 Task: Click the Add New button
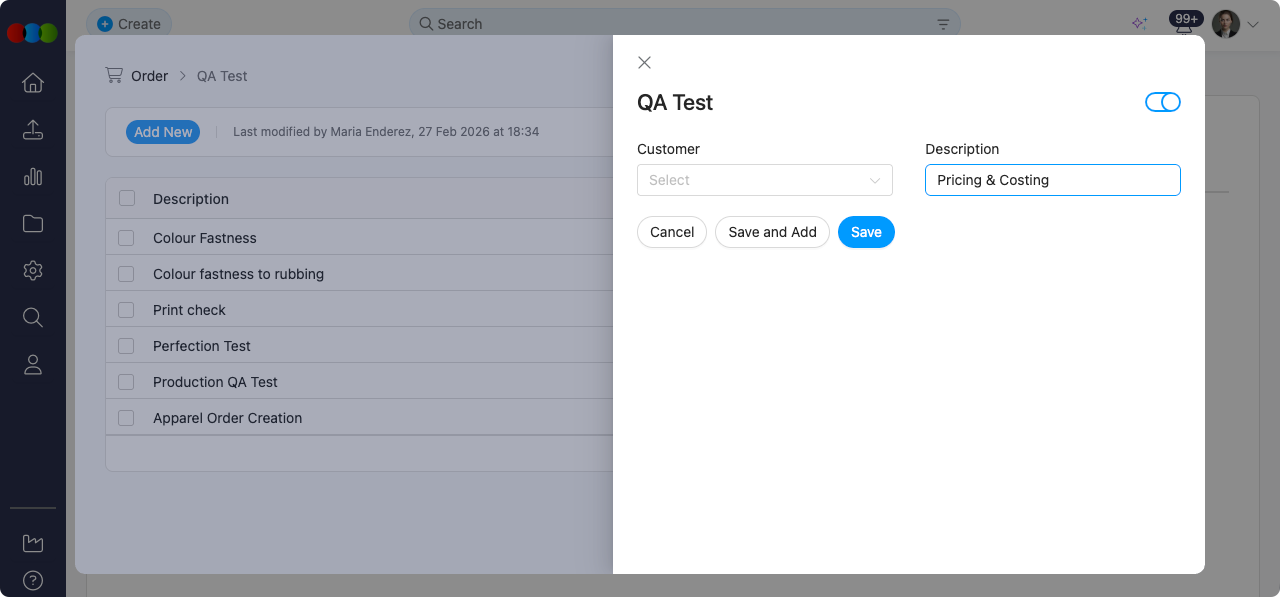coord(162,131)
